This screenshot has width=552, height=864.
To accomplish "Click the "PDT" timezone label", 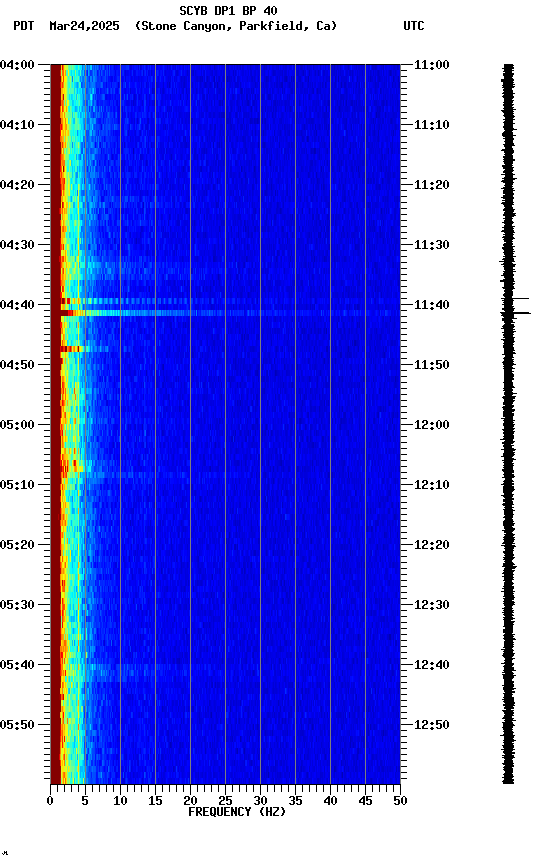I will [24, 26].
